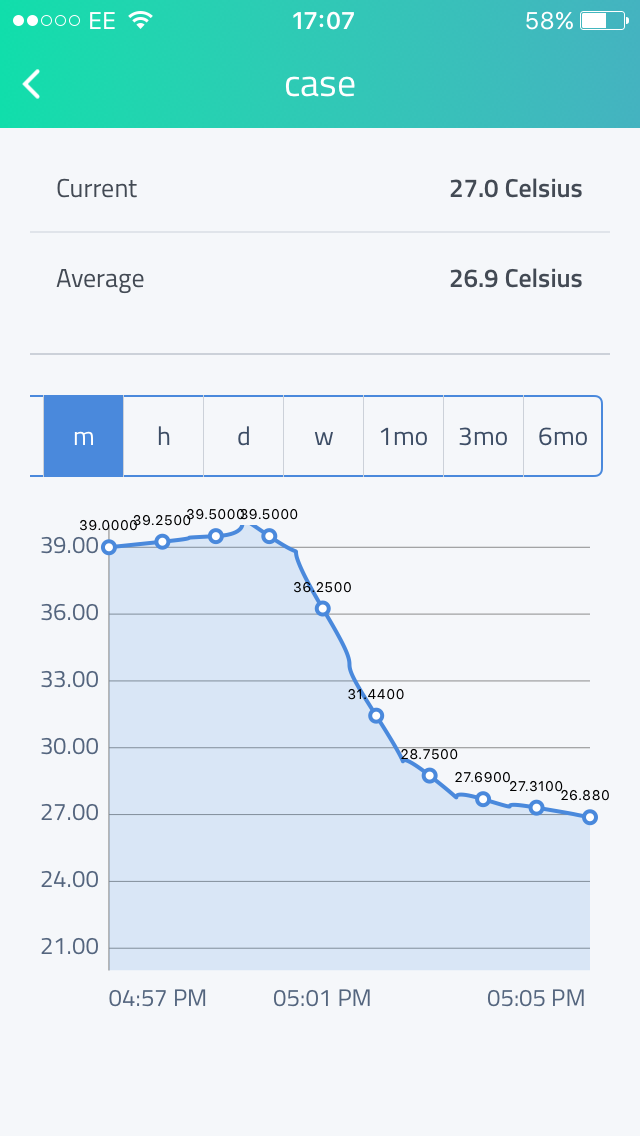Select the currently active m range

(83, 436)
